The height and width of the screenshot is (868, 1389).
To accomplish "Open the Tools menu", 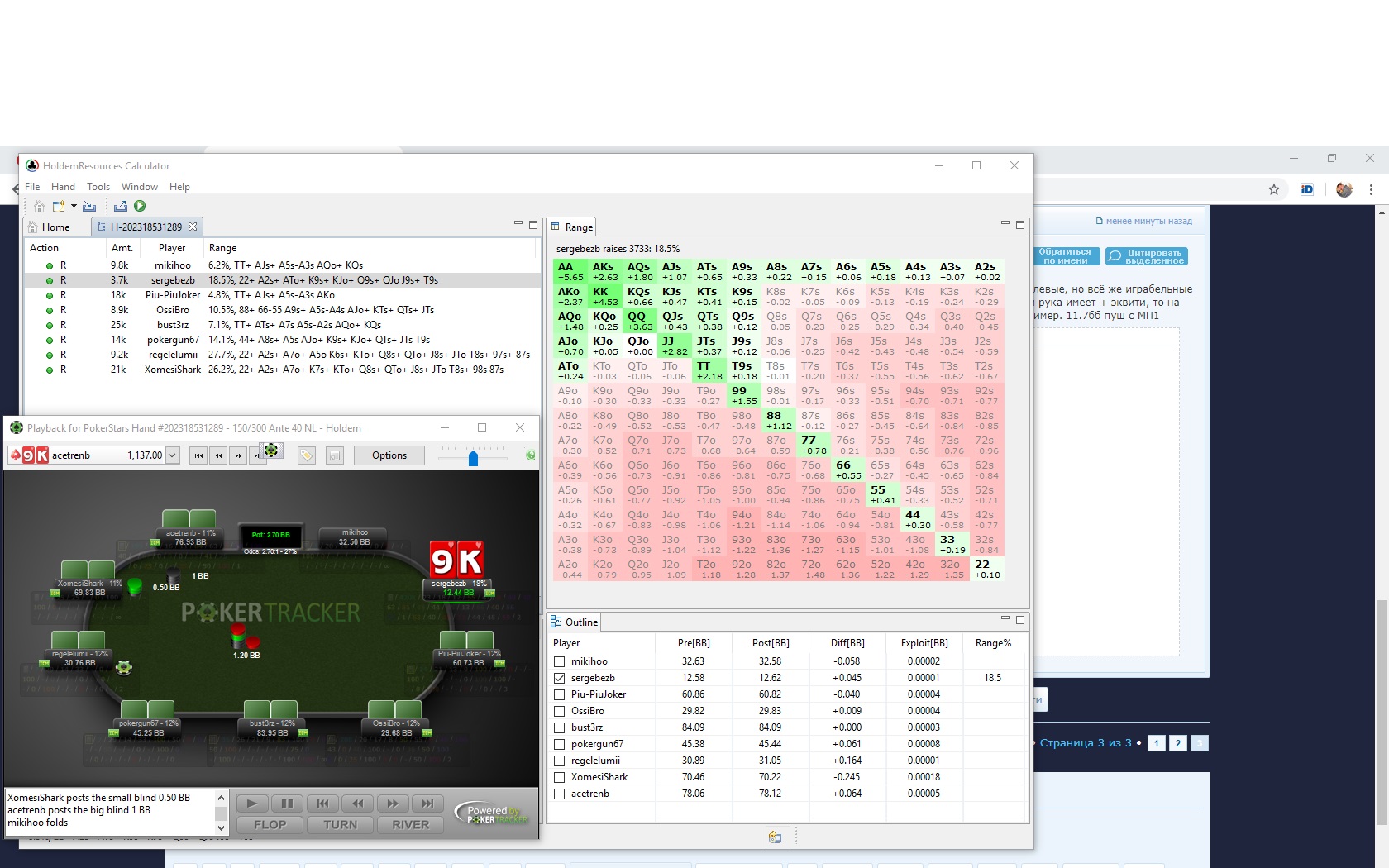I will (98, 187).
